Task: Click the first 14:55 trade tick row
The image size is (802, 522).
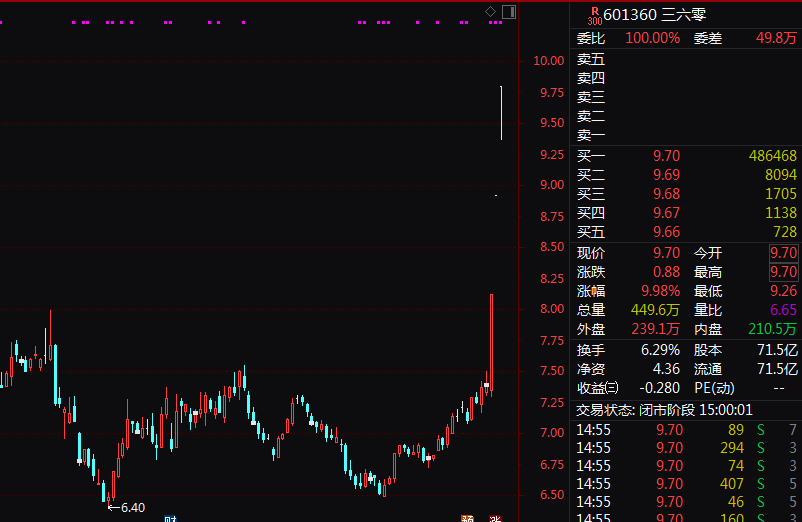Action: click(x=685, y=430)
